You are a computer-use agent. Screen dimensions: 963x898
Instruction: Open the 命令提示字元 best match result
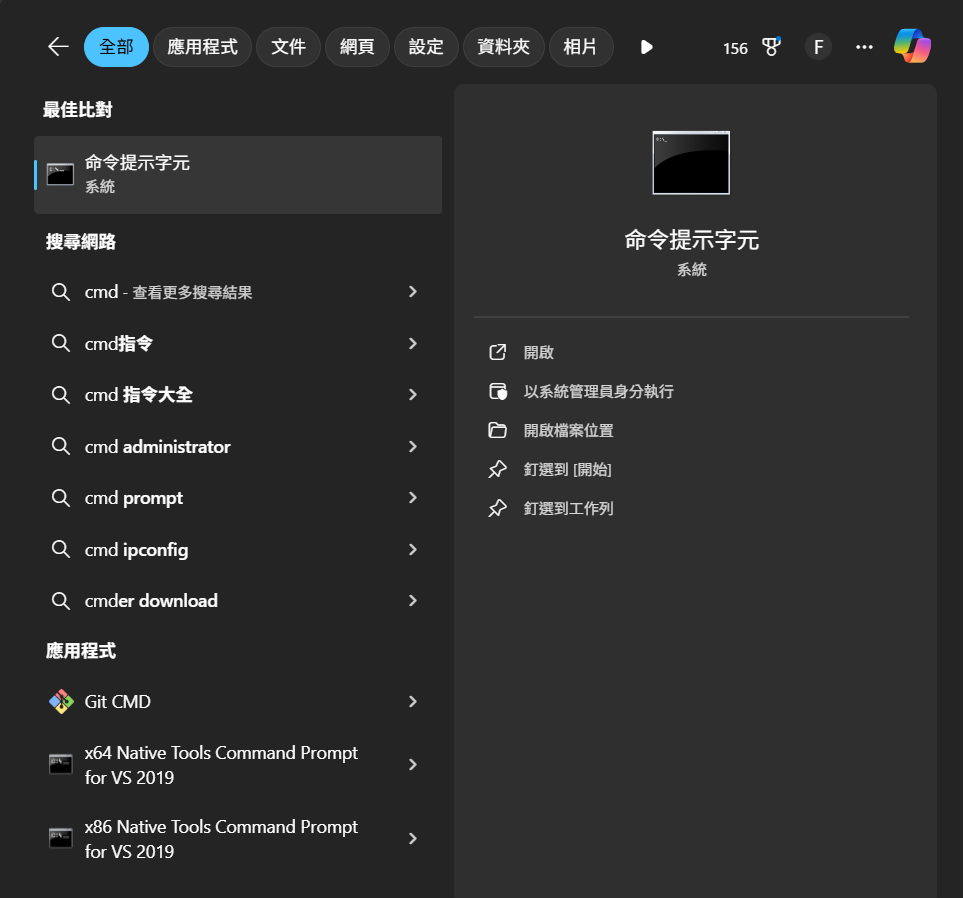click(x=238, y=174)
